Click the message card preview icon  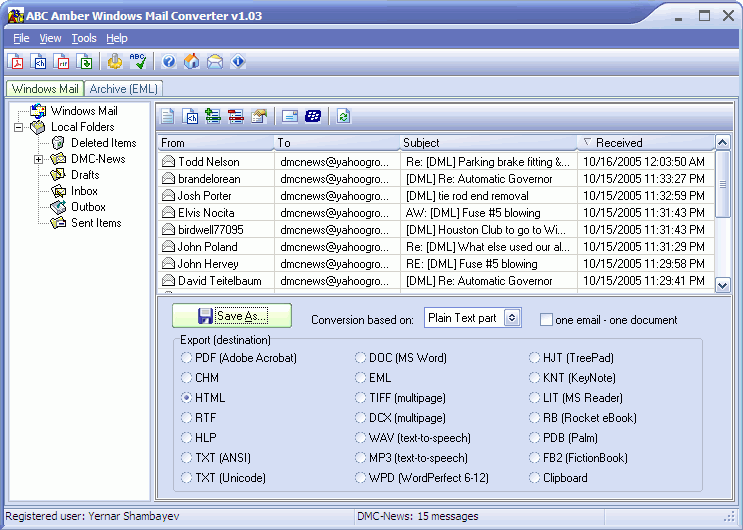290,116
